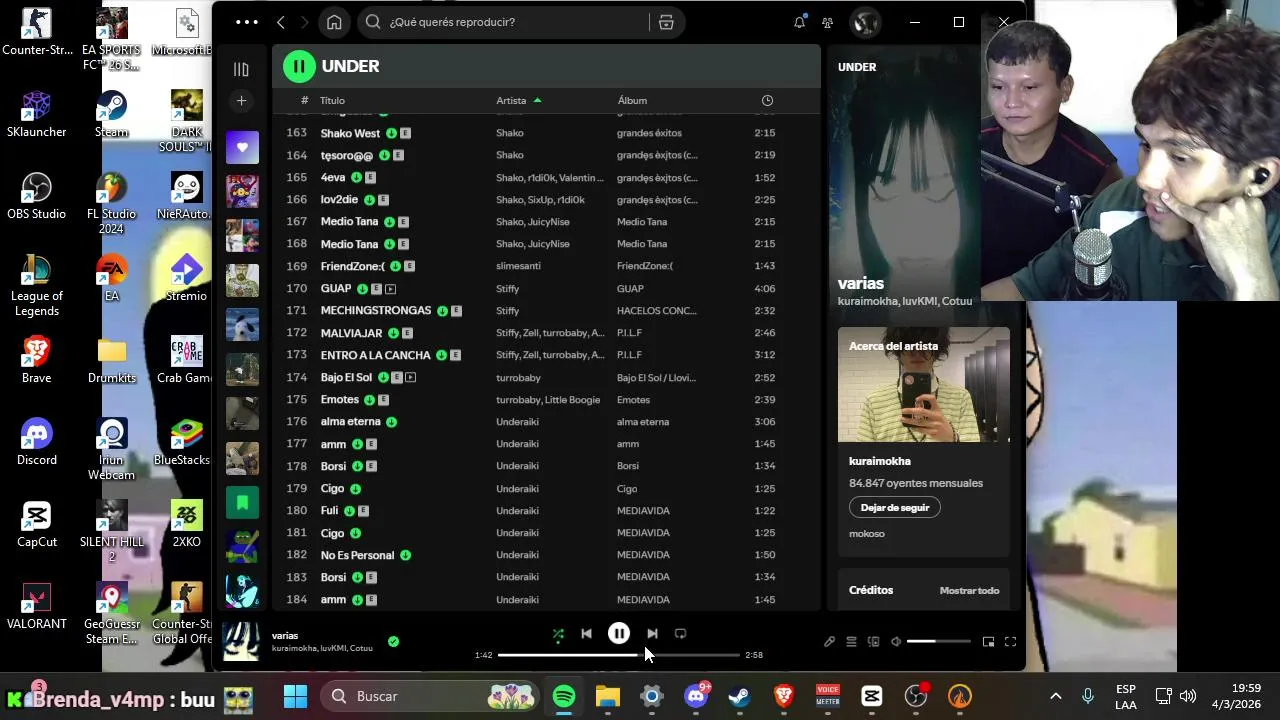Sort by the Título column
Screen dimensions: 1280x720
tap(332, 100)
